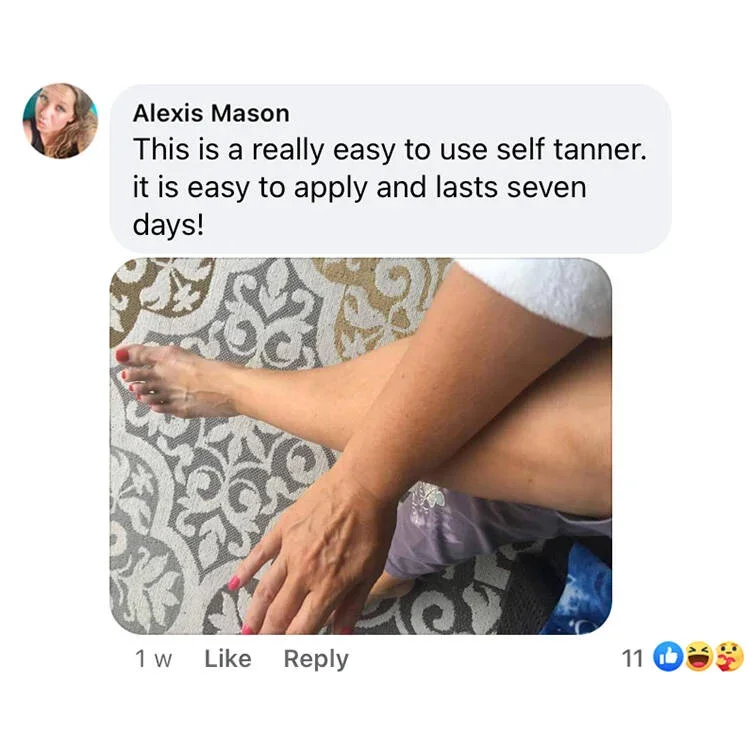Click the Care hug reaction emoji

point(729,658)
